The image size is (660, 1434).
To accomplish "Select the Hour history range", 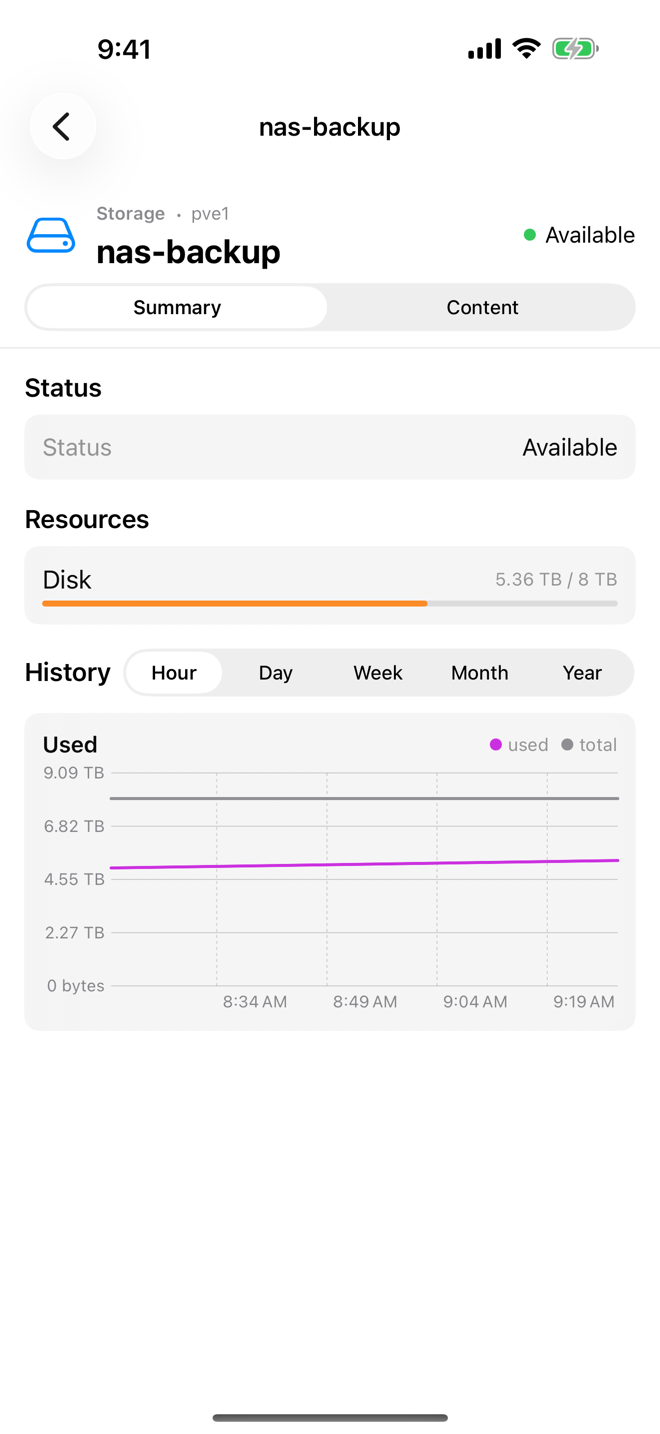I will [x=174, y=673].
